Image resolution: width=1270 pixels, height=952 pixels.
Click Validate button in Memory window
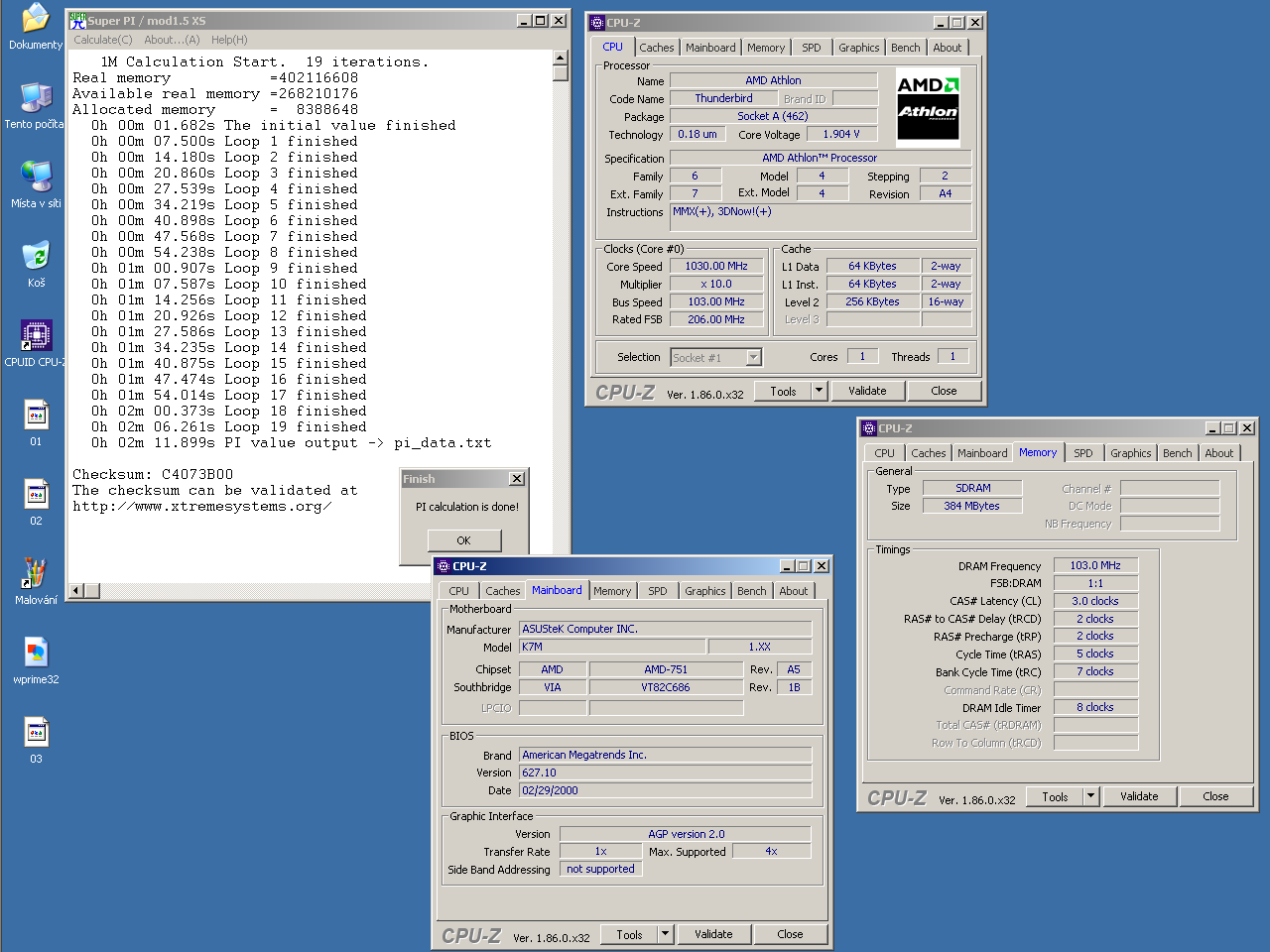coord(1139,796)
